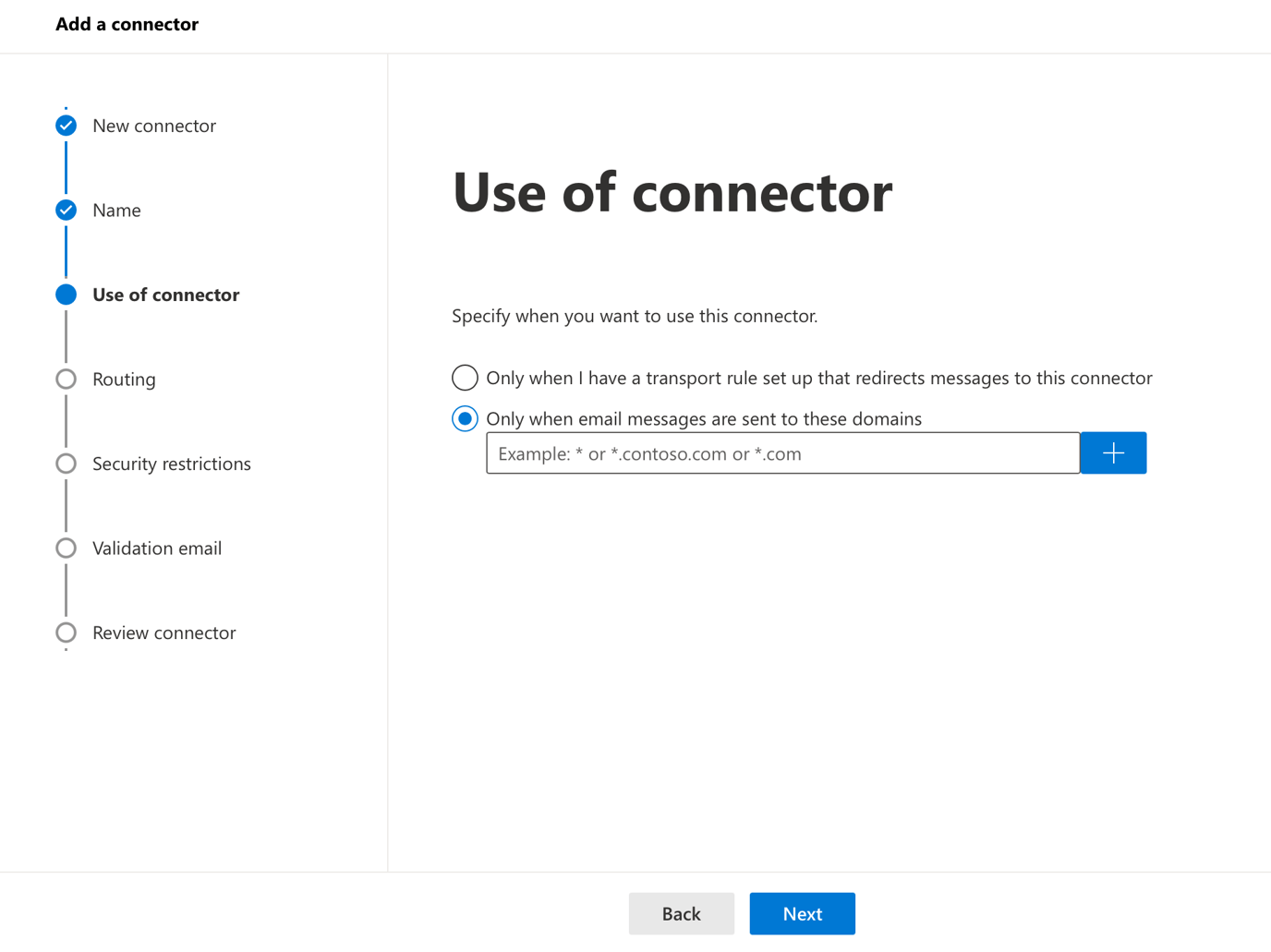
Task: Go to the Name step in the wizard
Action: point(116,210)
